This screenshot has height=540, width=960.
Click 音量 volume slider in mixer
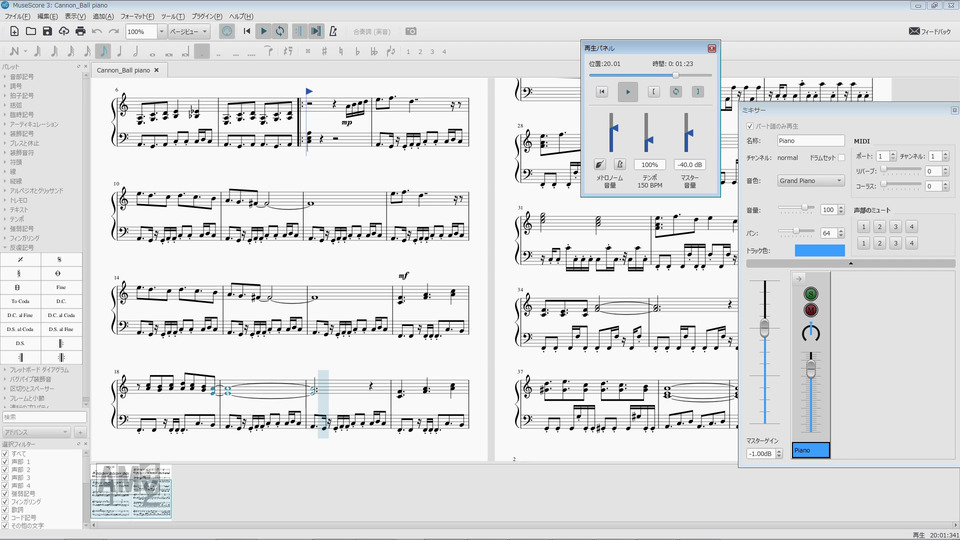pyautogui.click(x=796, y=208)
